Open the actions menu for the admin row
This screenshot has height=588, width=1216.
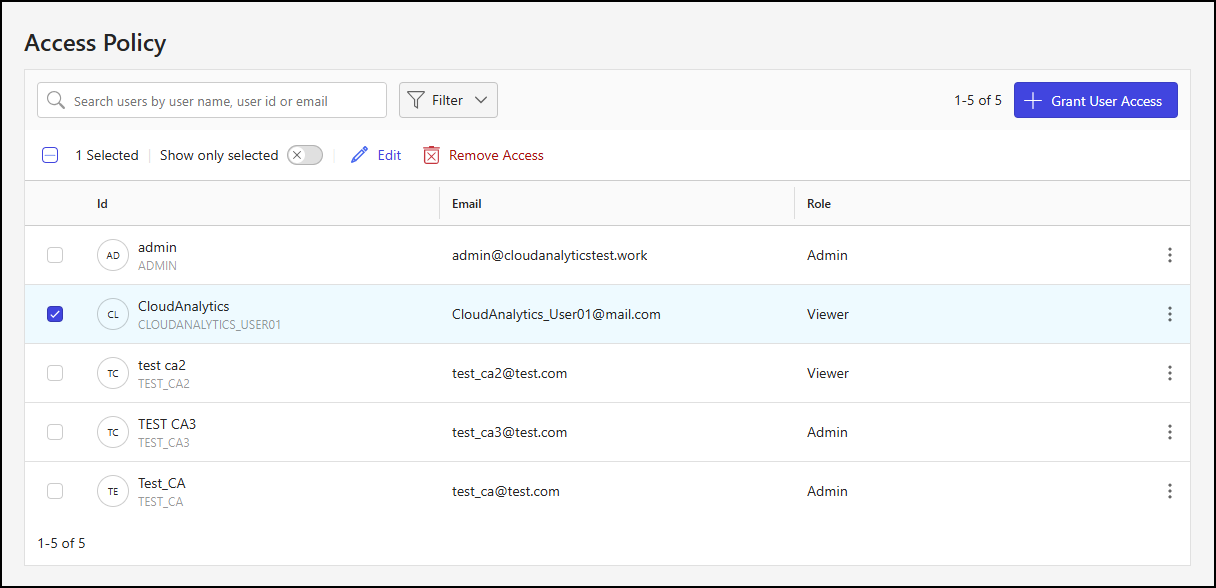tap(1169, 255)
